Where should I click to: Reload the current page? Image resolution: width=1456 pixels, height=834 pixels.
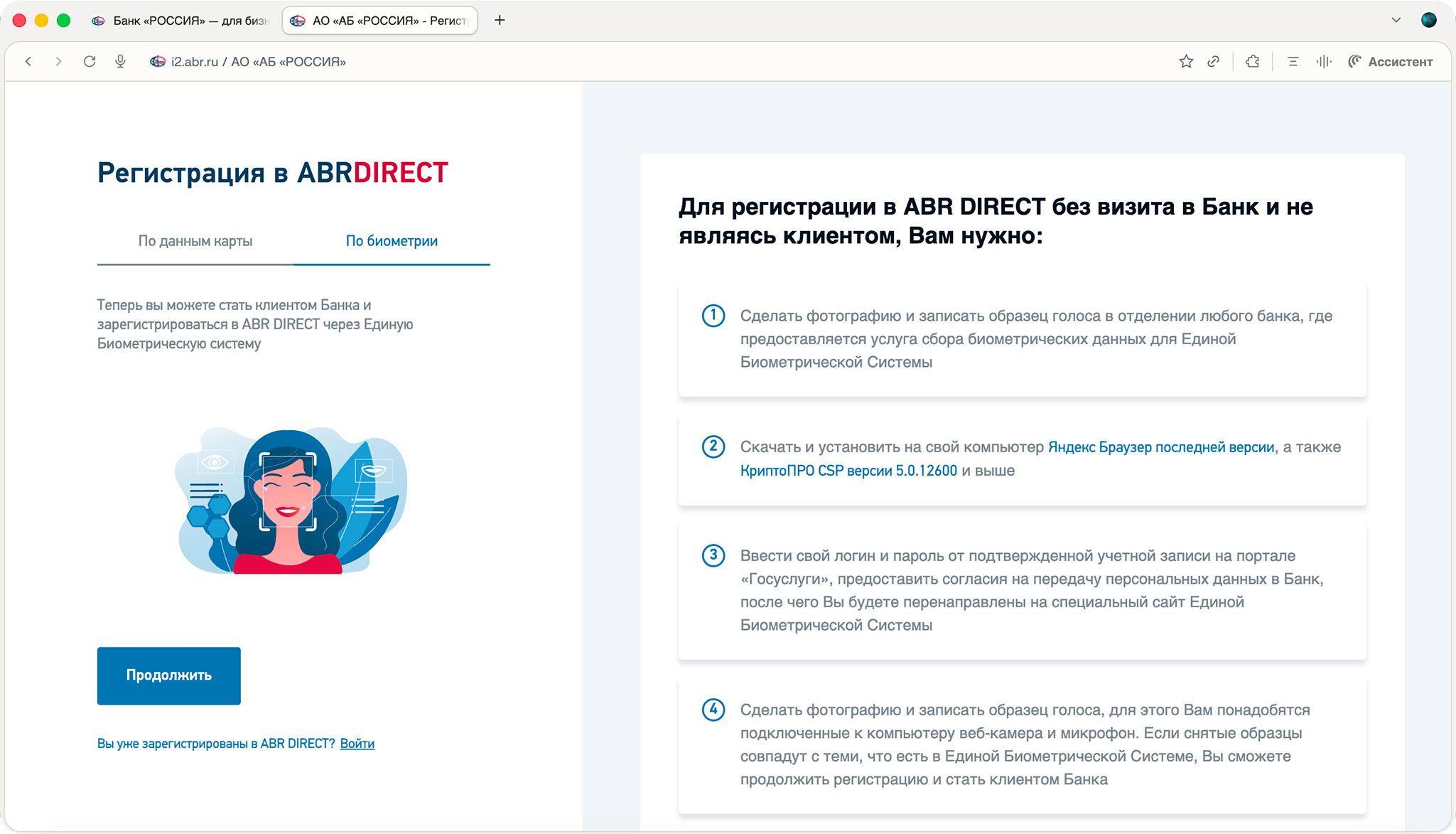point(90,62)
